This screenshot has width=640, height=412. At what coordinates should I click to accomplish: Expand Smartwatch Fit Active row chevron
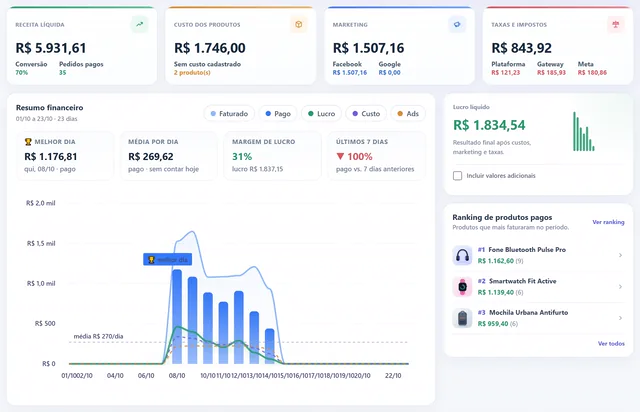pyautogui.click(x=620, y=287)
